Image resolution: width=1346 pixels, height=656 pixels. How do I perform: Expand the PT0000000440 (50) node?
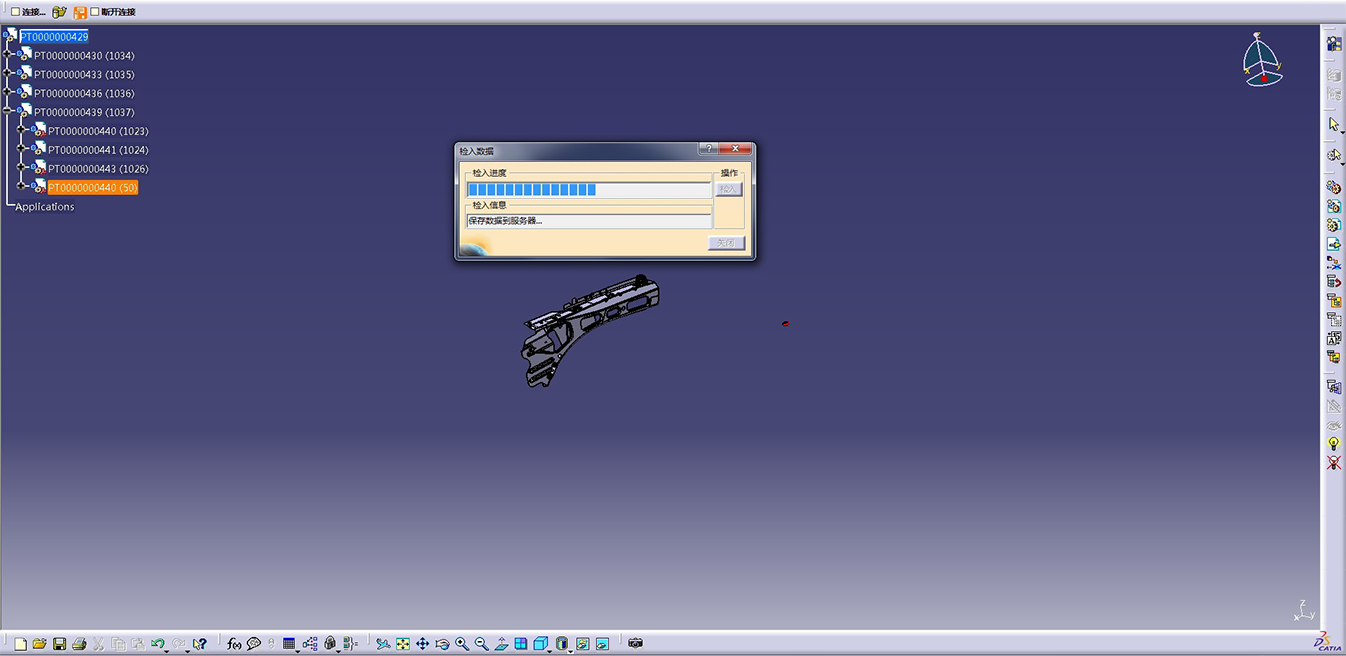coord(22,186)
